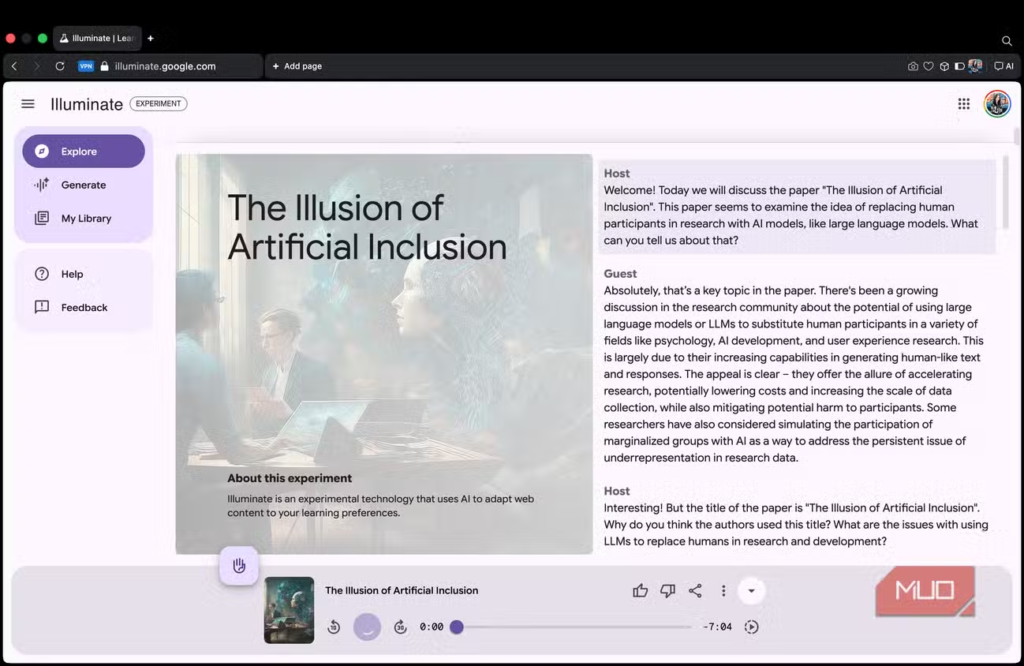Open the three-dot more options menu
This screenshot has width=1024, height=666.
click(723, 591)
